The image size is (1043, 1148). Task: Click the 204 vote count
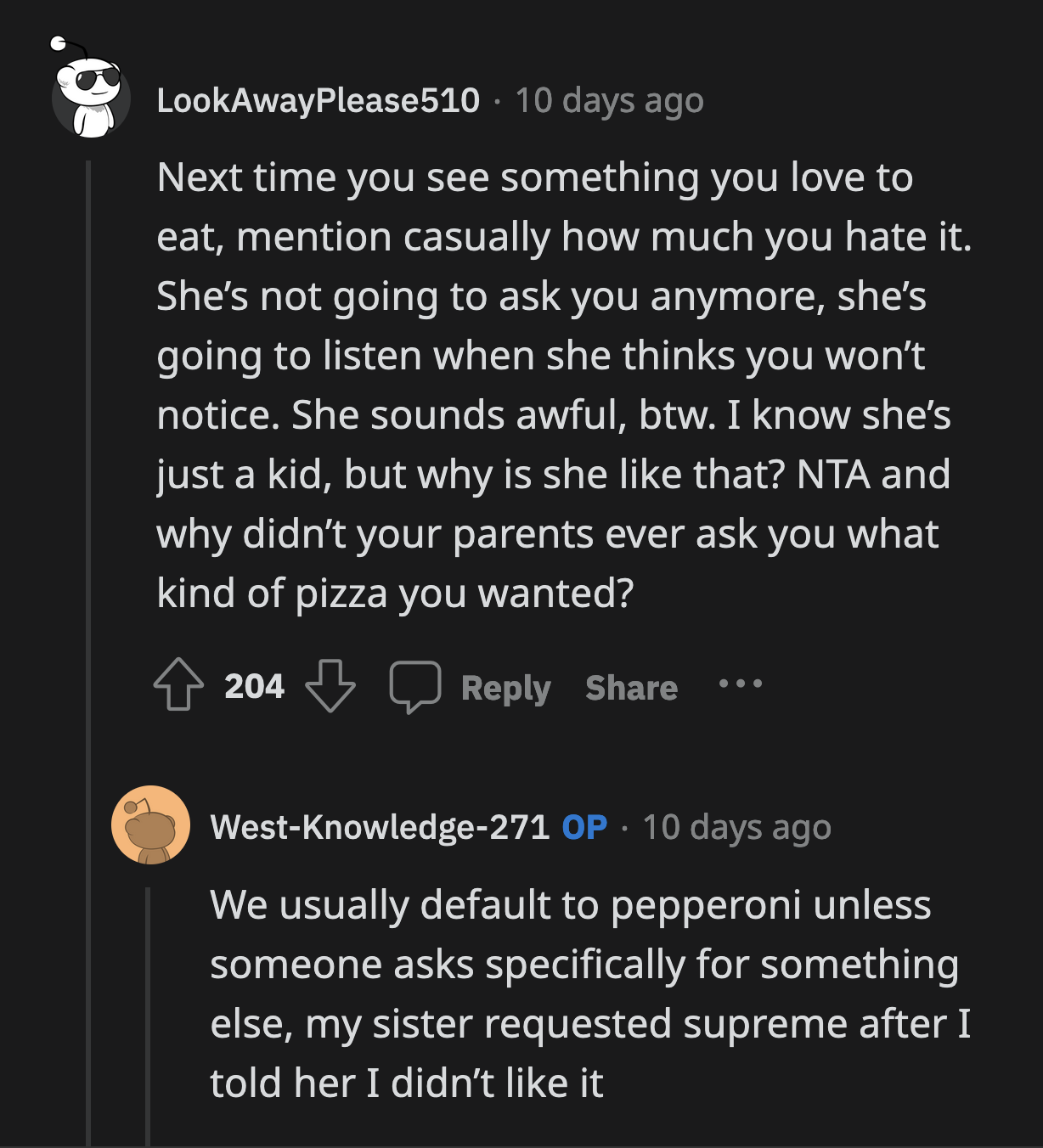(253, 688)
